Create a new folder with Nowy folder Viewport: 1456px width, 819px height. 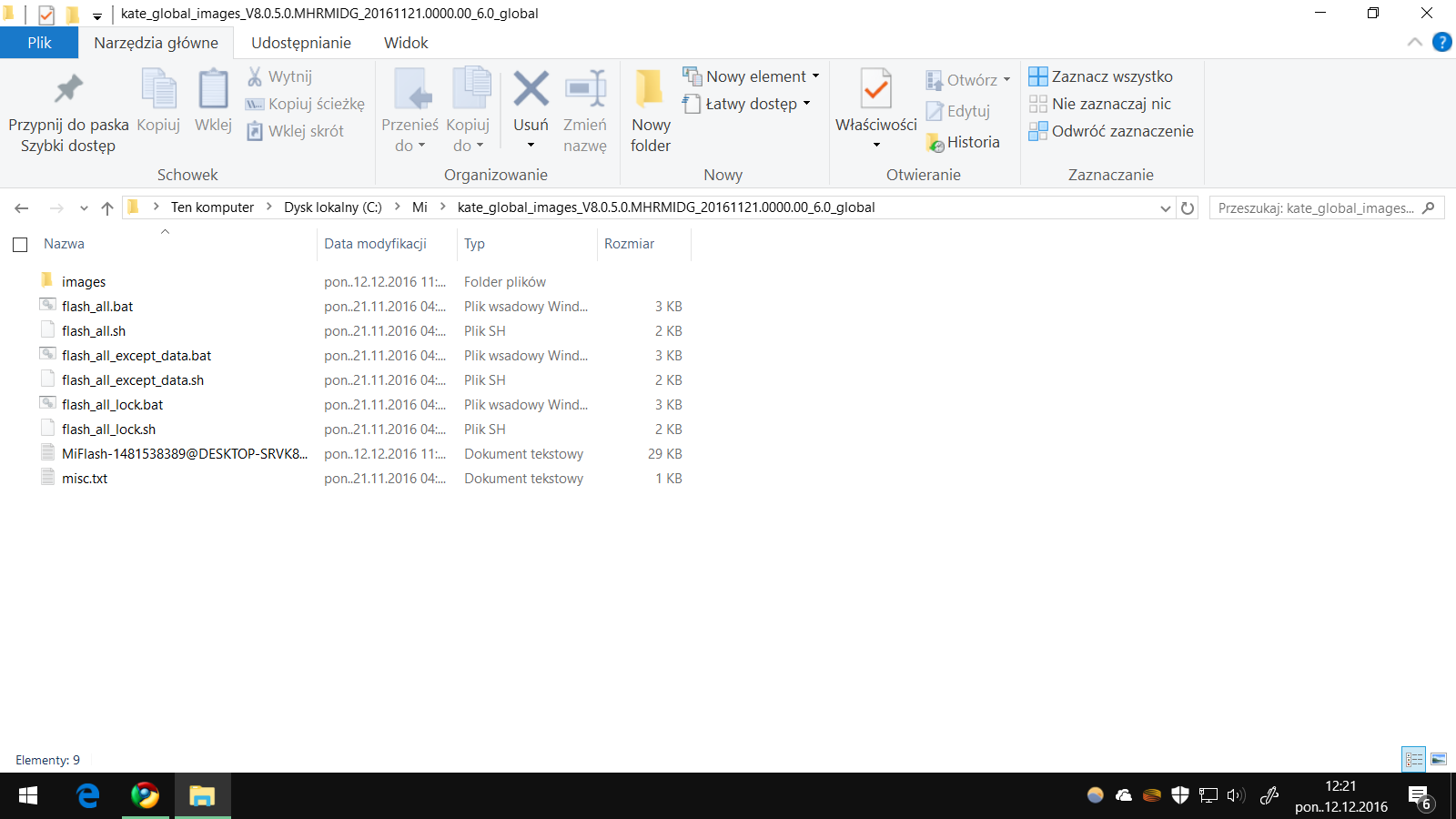tap(650, 109)
